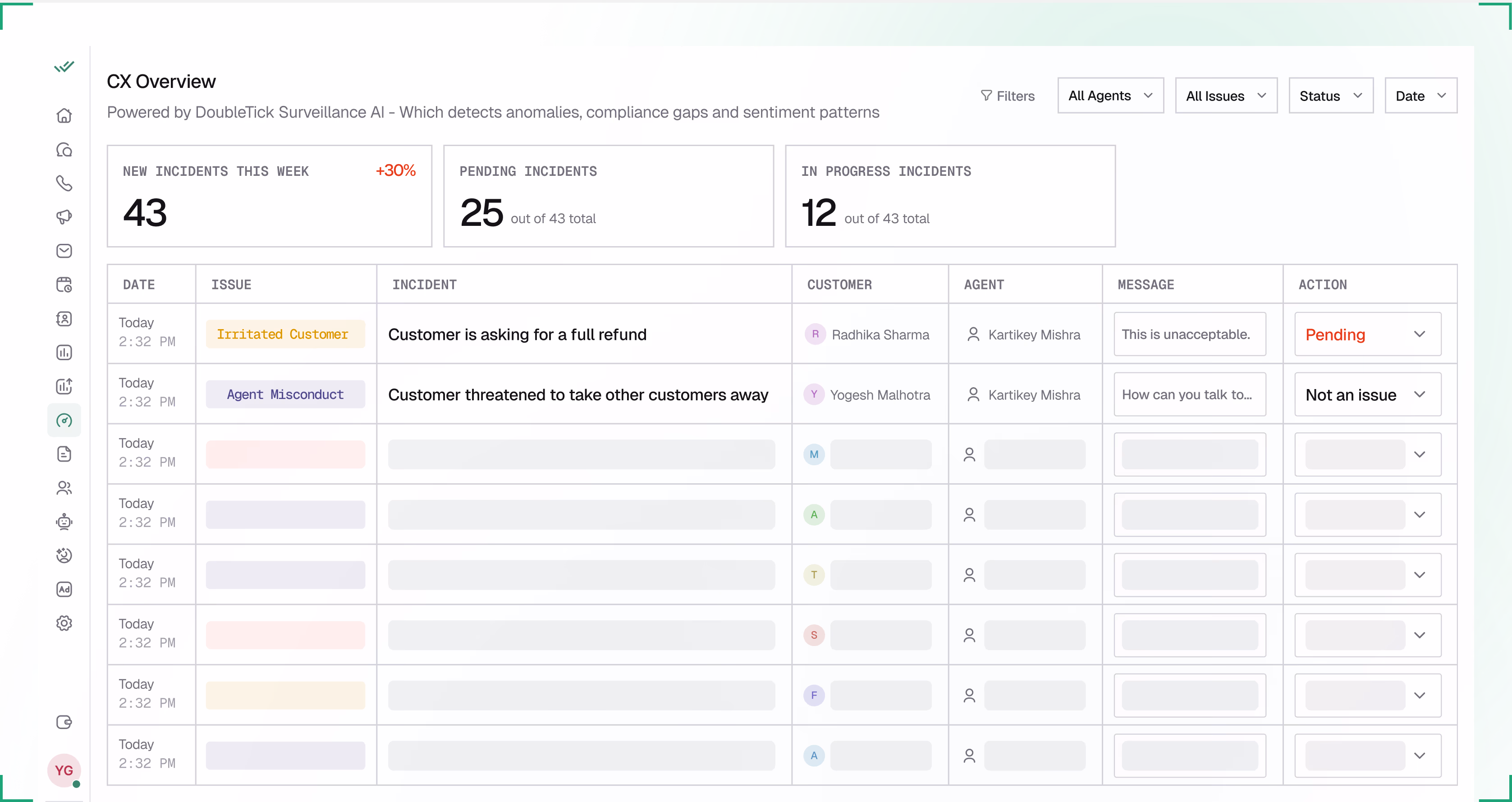Open the Status filter

click(1330, 95)
